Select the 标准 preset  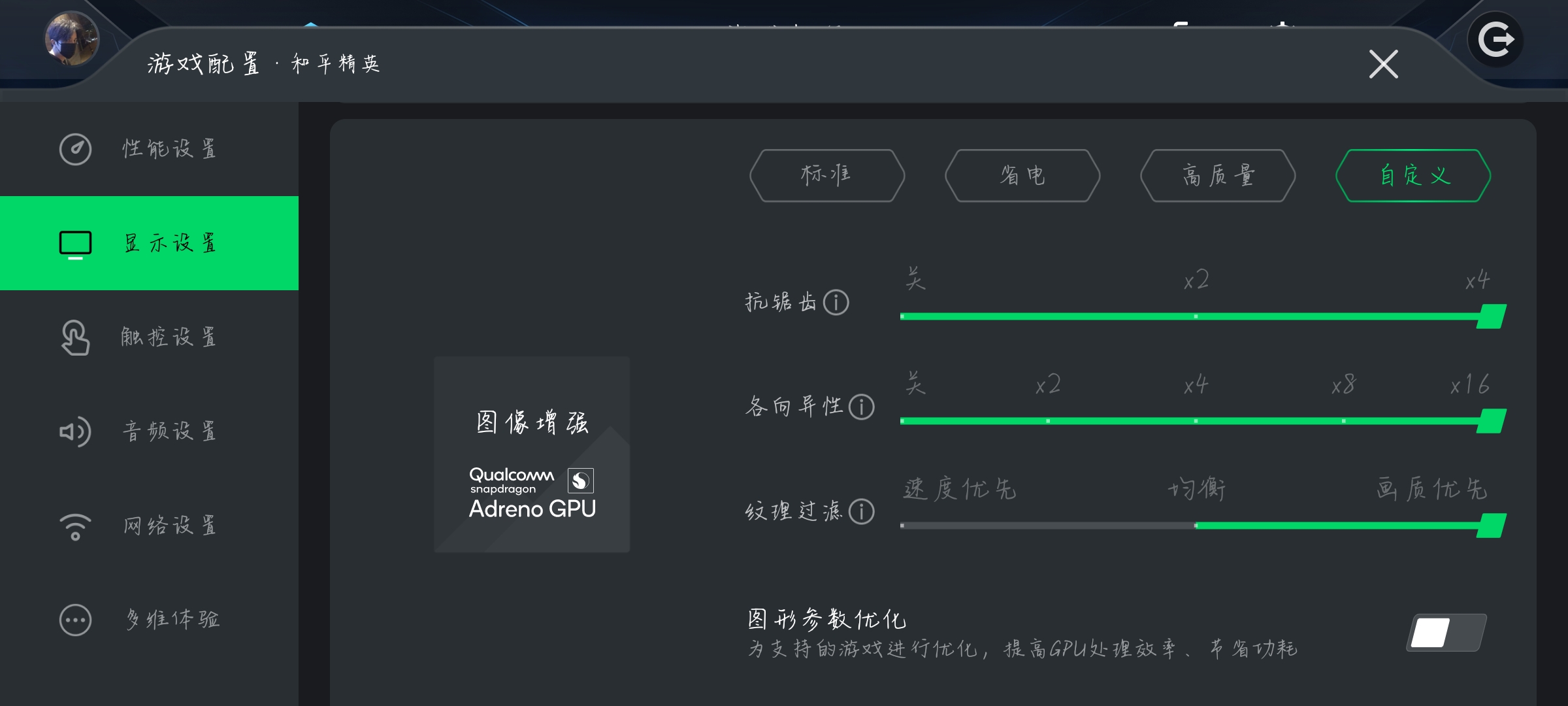tap(827, 175)
